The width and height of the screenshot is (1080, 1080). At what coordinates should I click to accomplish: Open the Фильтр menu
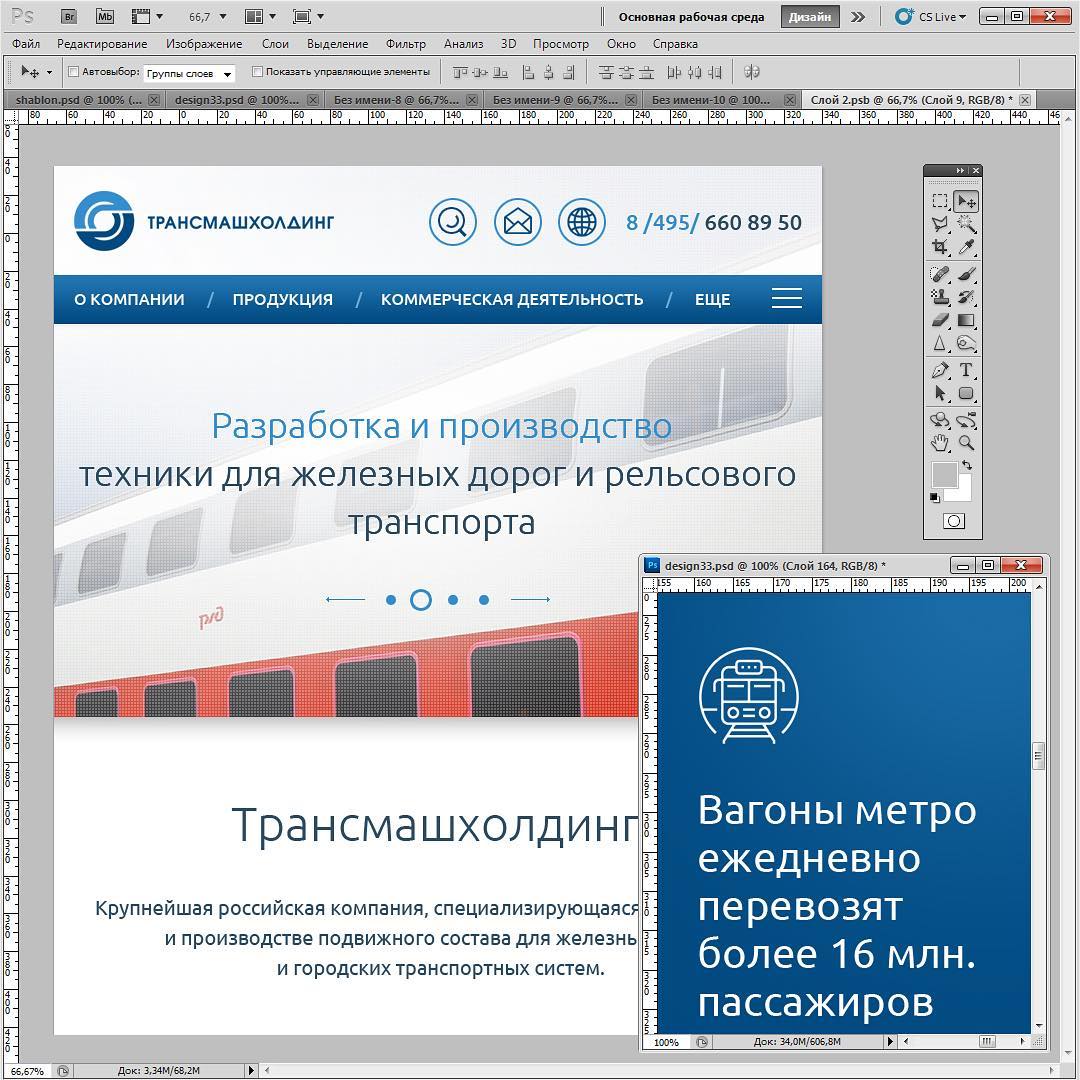(406, 43)
